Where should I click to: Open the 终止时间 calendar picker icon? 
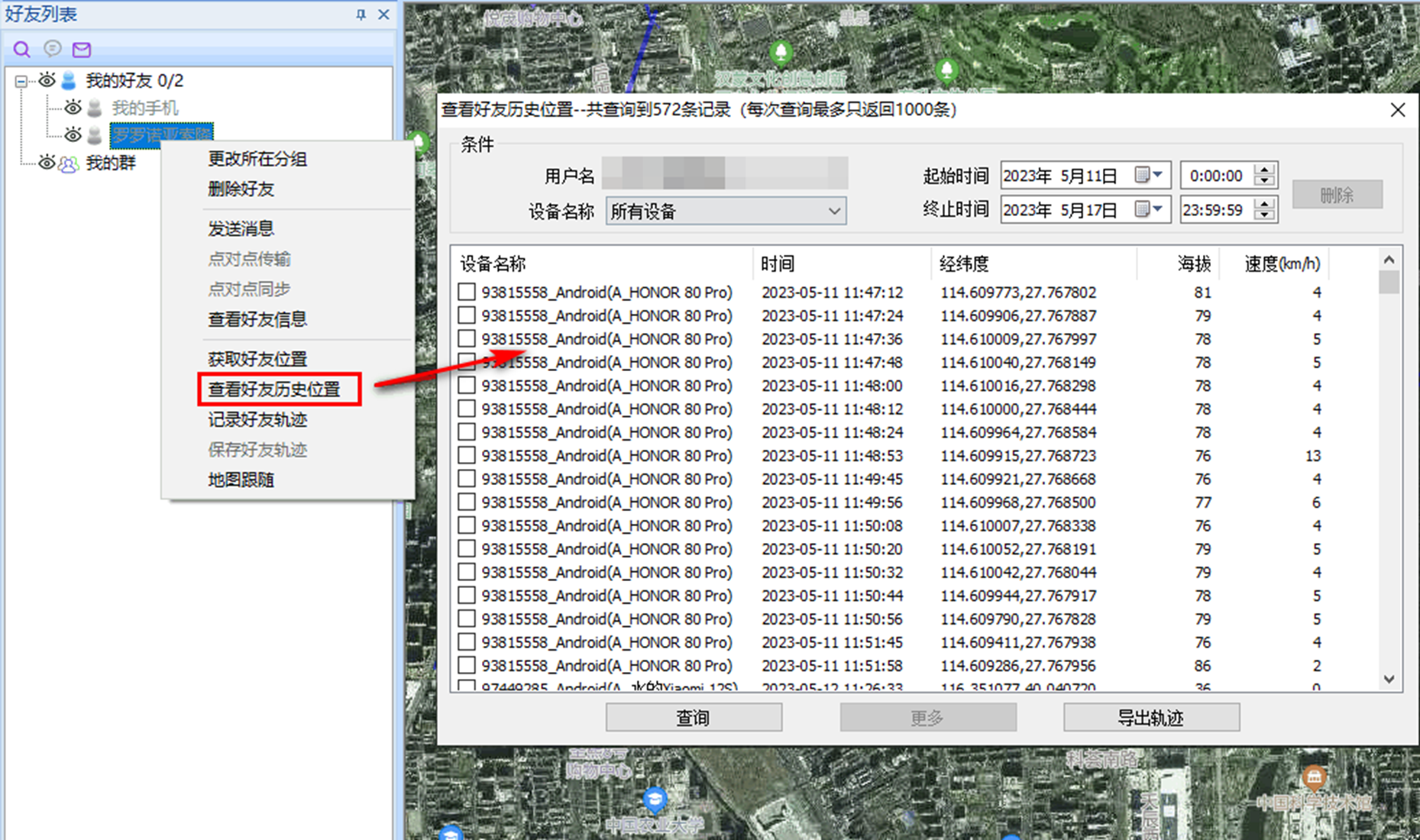tap(1142, 209)
